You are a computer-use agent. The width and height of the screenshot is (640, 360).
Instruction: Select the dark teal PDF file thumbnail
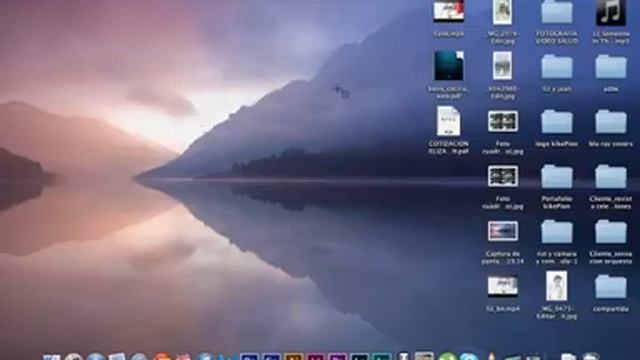tap(449, 65)
